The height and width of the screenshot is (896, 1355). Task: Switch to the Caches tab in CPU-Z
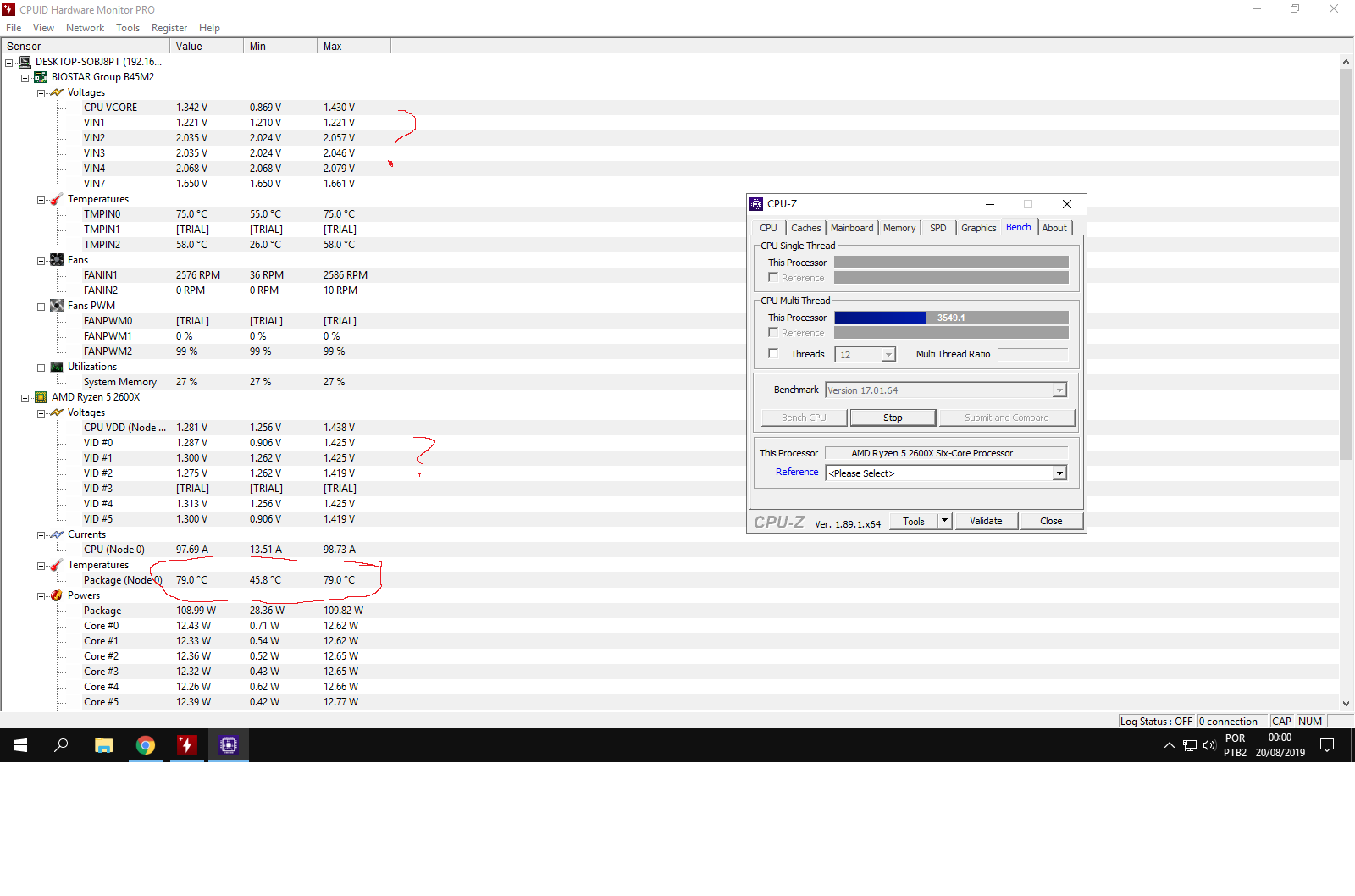click(806, 228)
